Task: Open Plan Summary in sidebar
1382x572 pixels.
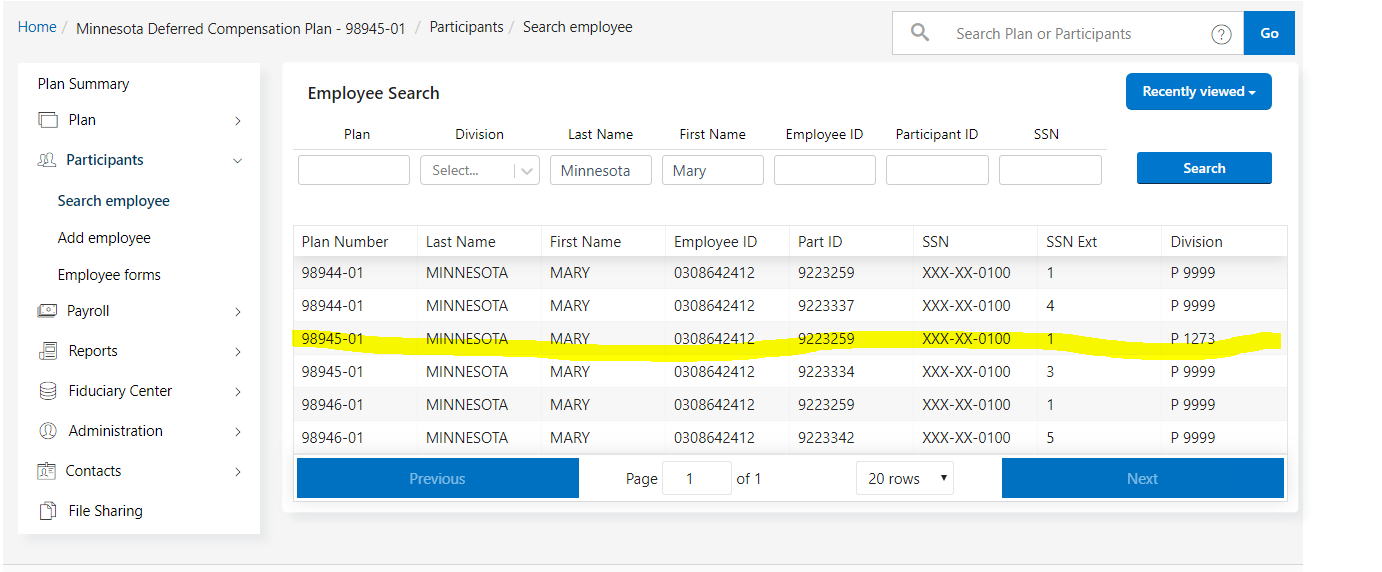Action: [x=84, y=84]
